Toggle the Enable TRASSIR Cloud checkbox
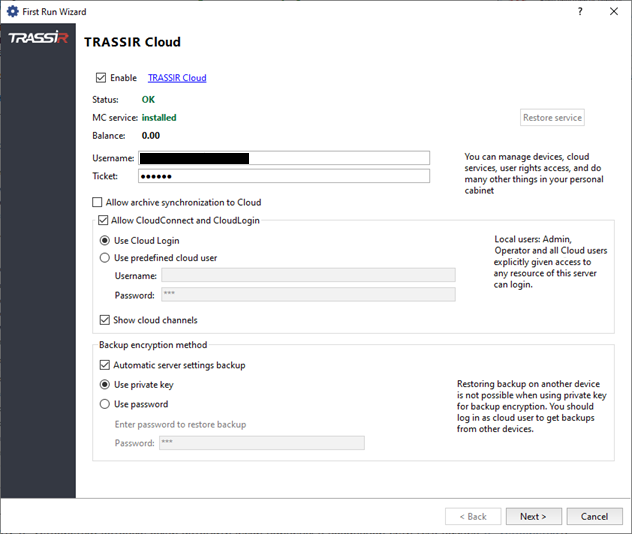The height and width of the screenshot is (534, 632). pyautogui.click(x=101, y=78)
